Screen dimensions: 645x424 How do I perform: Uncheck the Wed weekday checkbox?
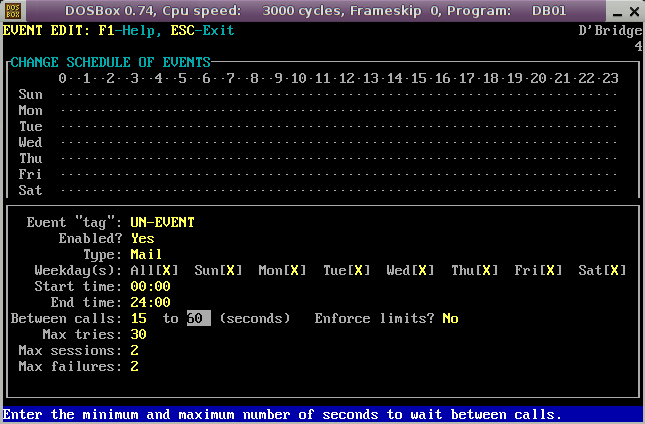pyautogui.click(x=423, y=270)
